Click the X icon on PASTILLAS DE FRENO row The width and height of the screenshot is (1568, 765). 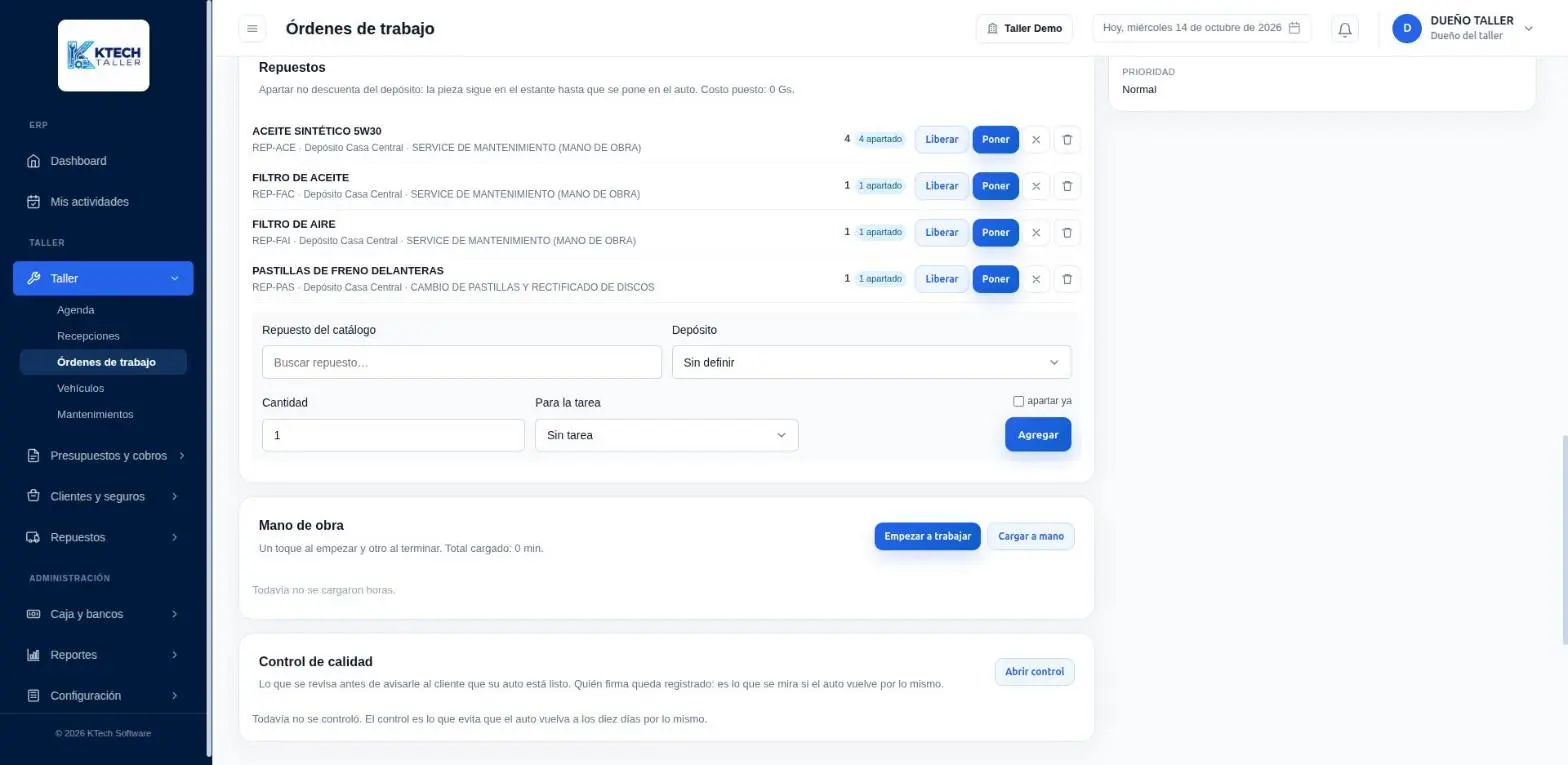pyautogui.click(x=1036, y=279)
